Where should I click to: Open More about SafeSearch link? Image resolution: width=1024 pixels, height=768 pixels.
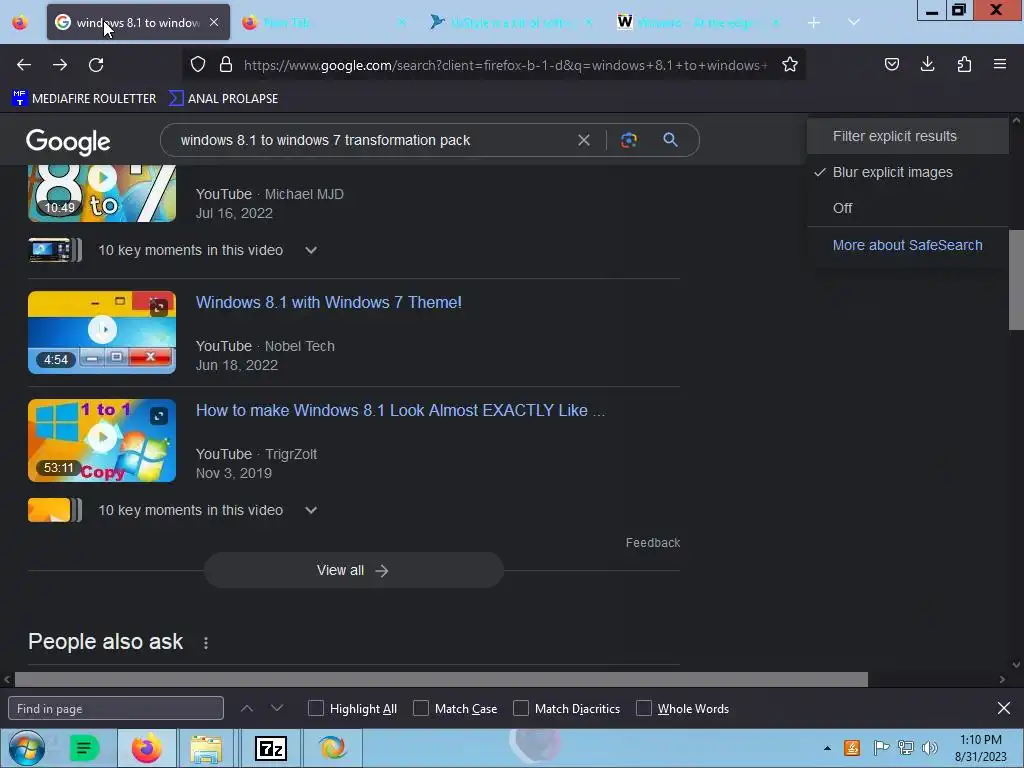click(907, 245)
